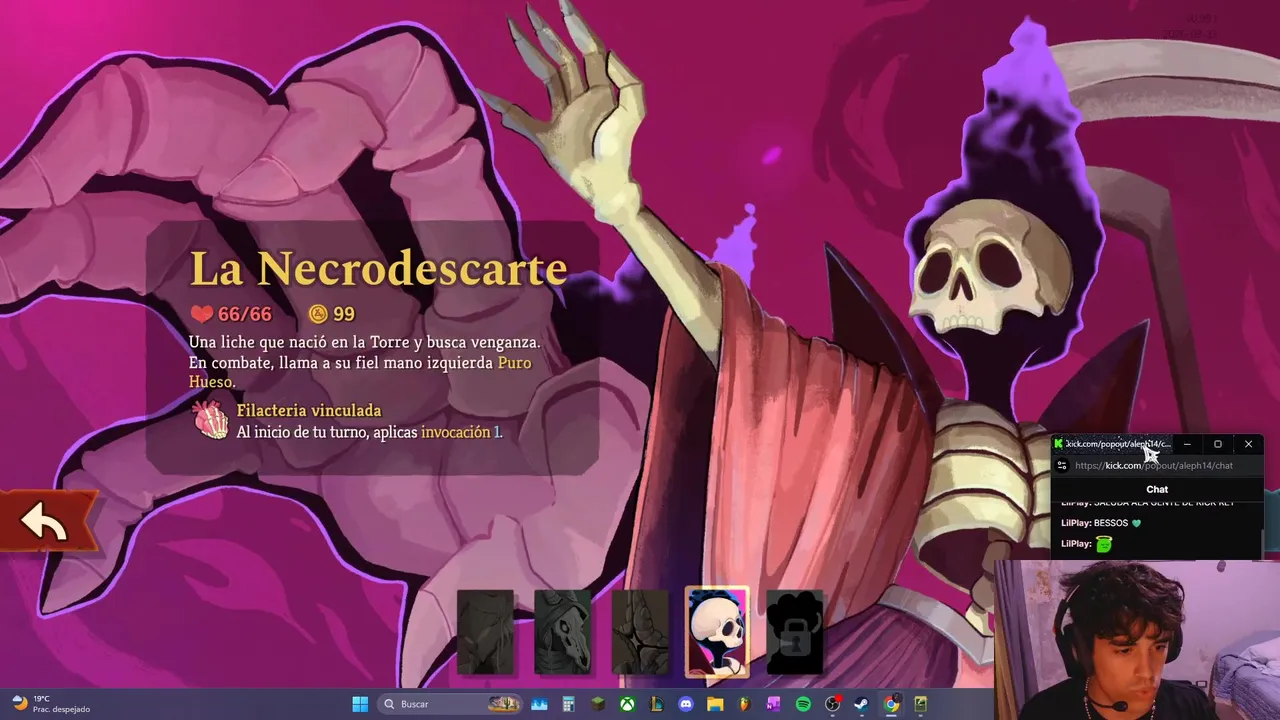Open the Xbox app taskbar icon
Screen dimensions: 1280x720
pos(627,704)
